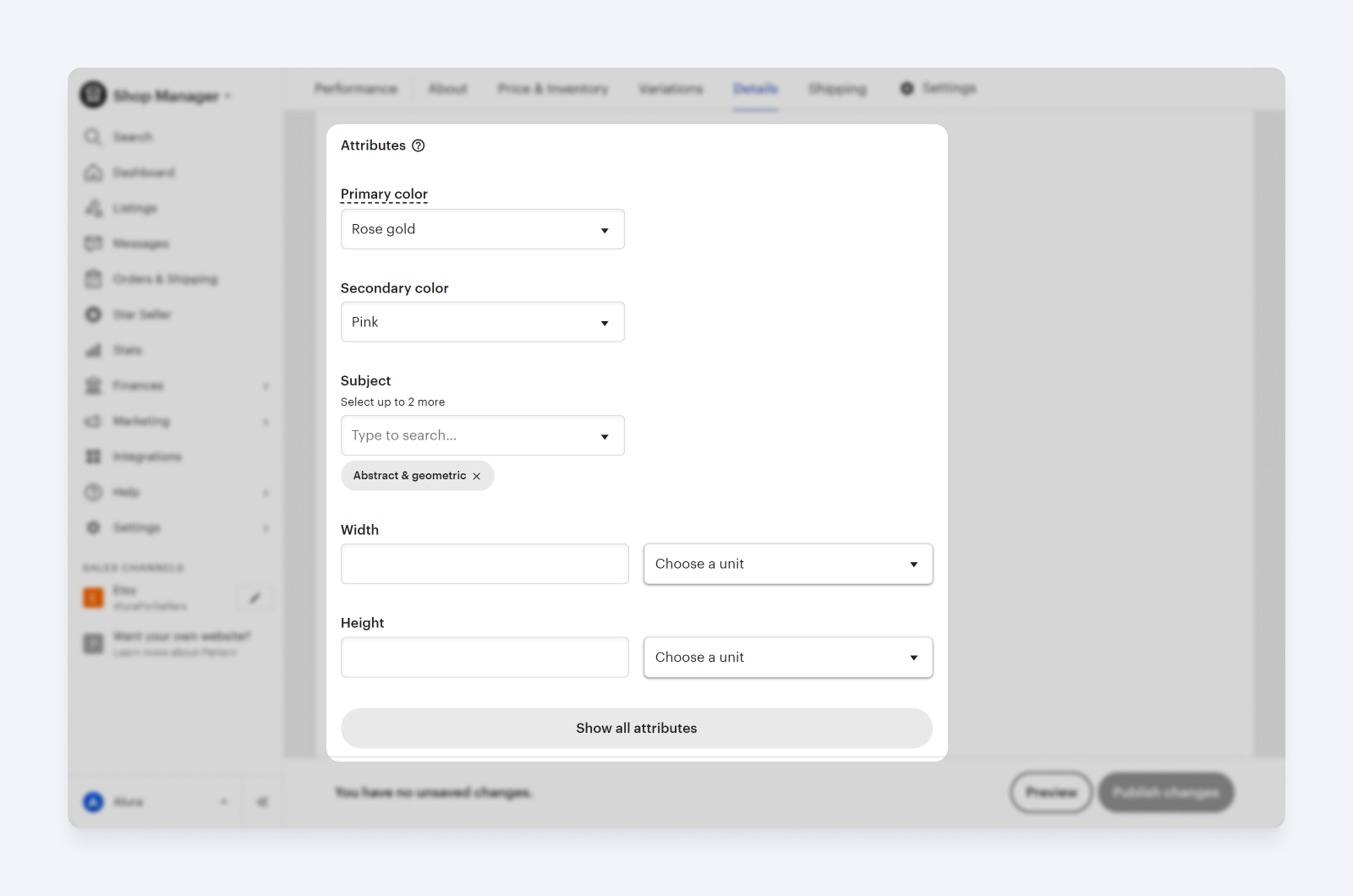The height and width of the screenshot is (896, 1353).
Task: Open the Stats bar chart icon in the sidebar
Action: coord(93,350)
